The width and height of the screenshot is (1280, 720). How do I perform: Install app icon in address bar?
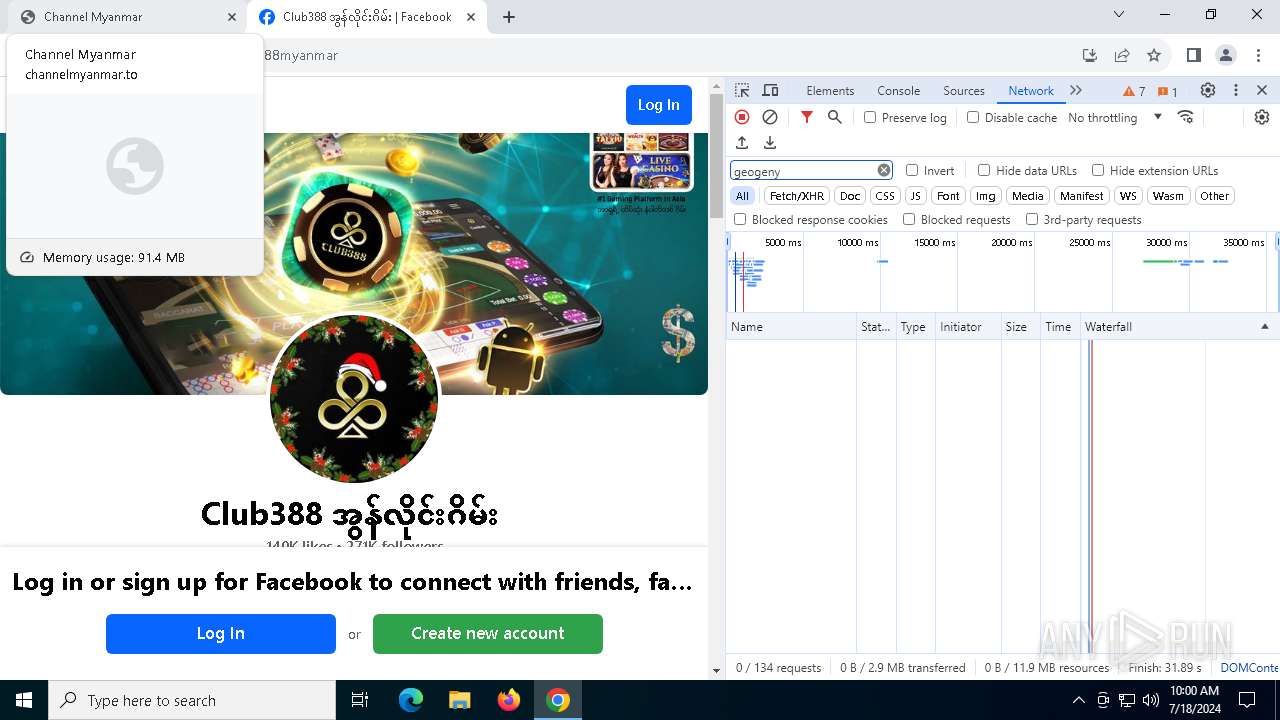[1090, 55]
